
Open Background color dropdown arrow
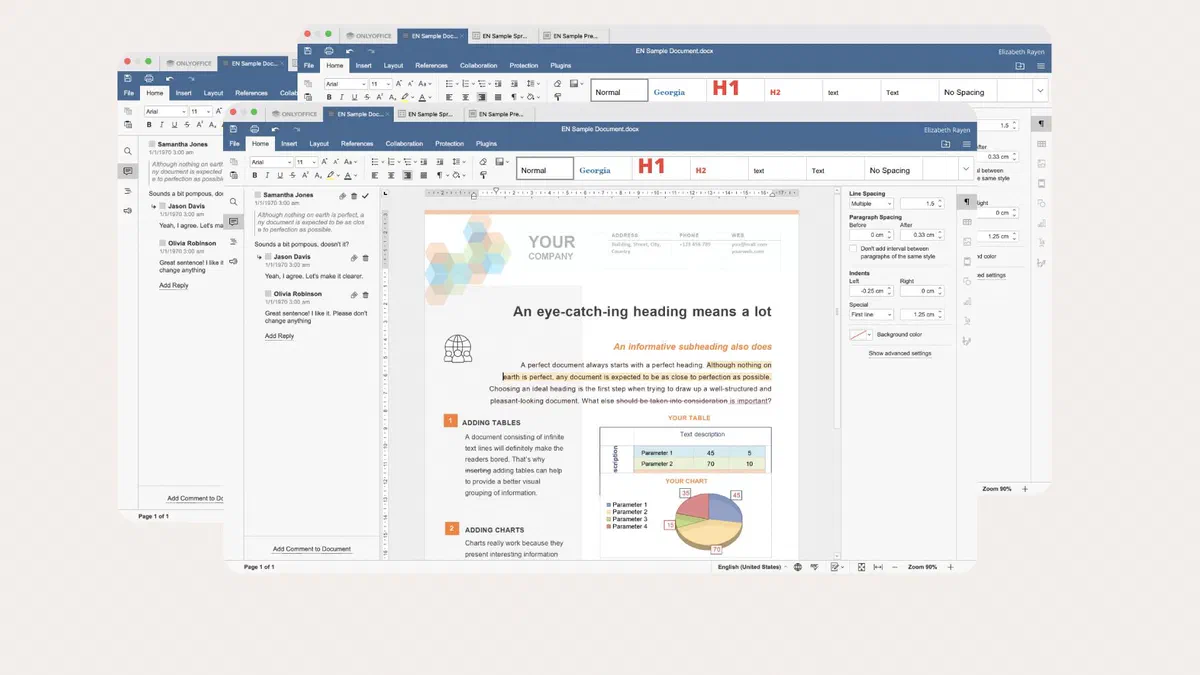(869, 334)
